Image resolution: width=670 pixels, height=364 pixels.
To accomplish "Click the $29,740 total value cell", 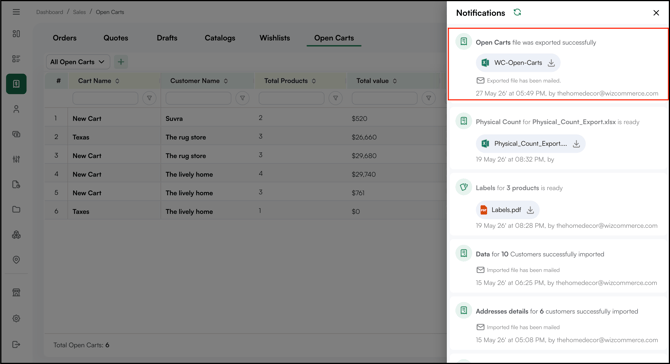I will coord(364,174).
